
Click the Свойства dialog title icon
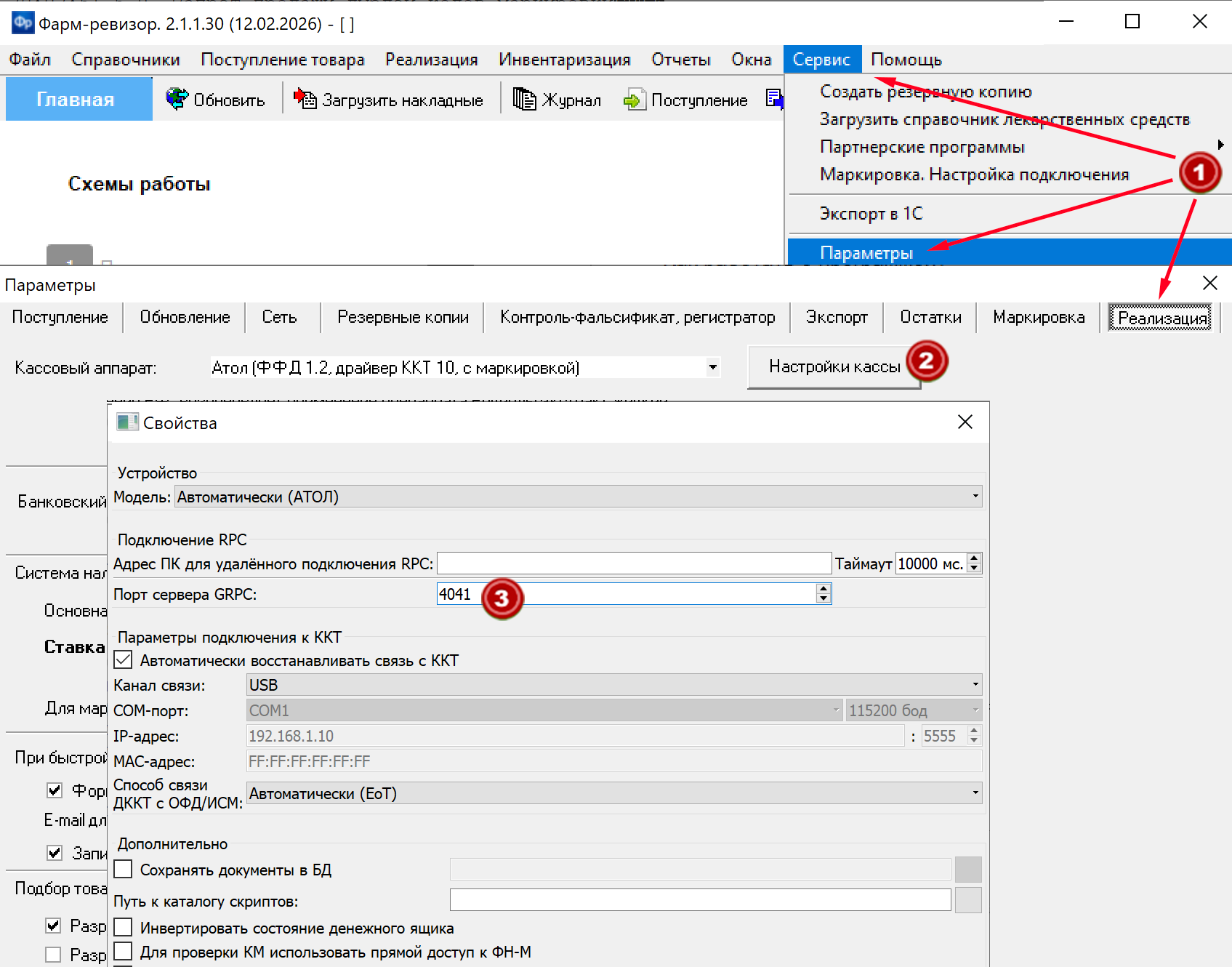127,422
